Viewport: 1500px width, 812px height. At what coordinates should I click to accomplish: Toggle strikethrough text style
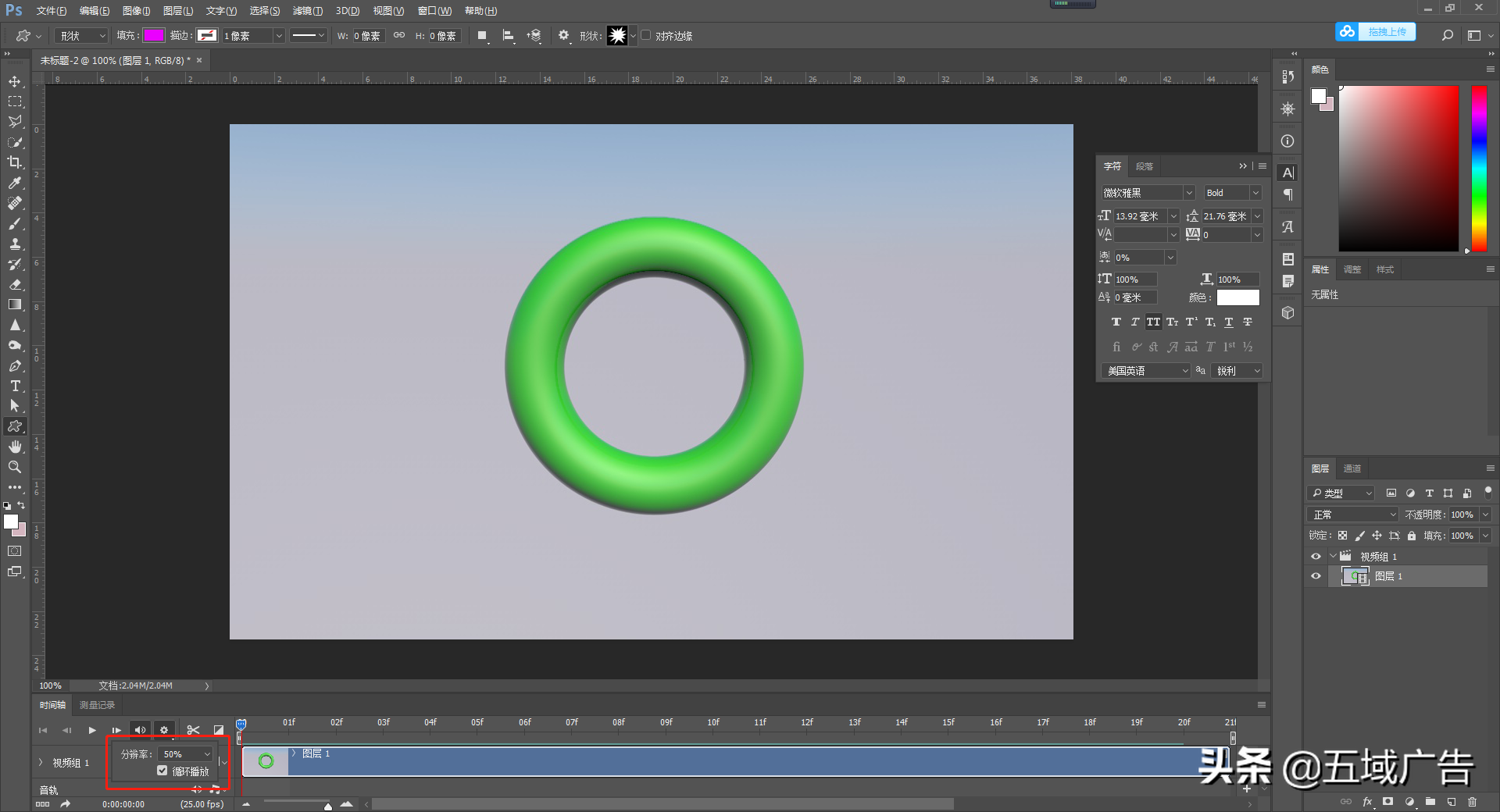(1248, 322)
